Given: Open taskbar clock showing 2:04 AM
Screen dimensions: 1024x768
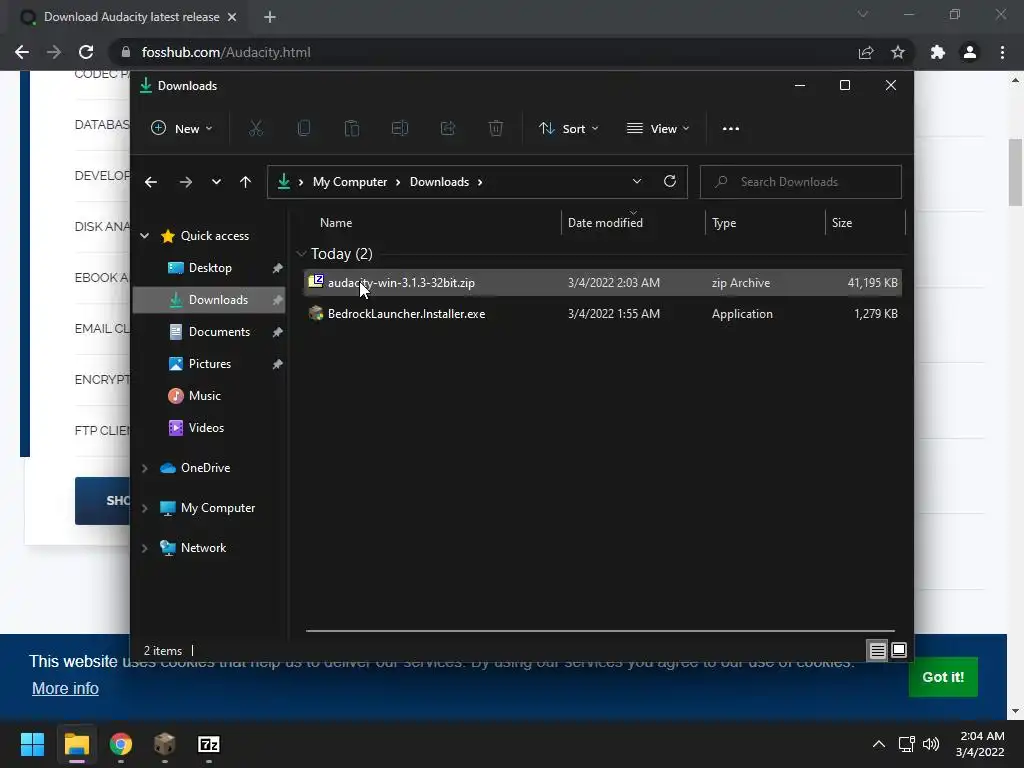Looking at the screenshot, I should [x=980, y=744].
